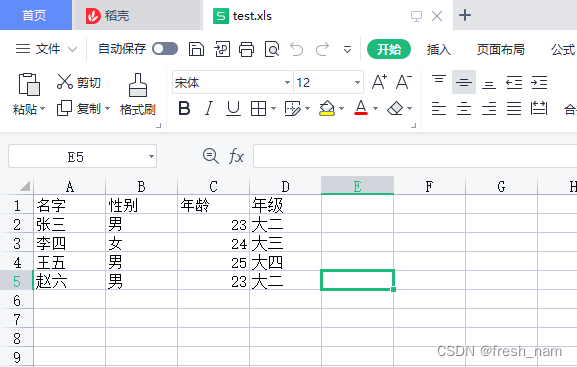
Task: Click the Select All corner triangle
Action: point(25,186)
